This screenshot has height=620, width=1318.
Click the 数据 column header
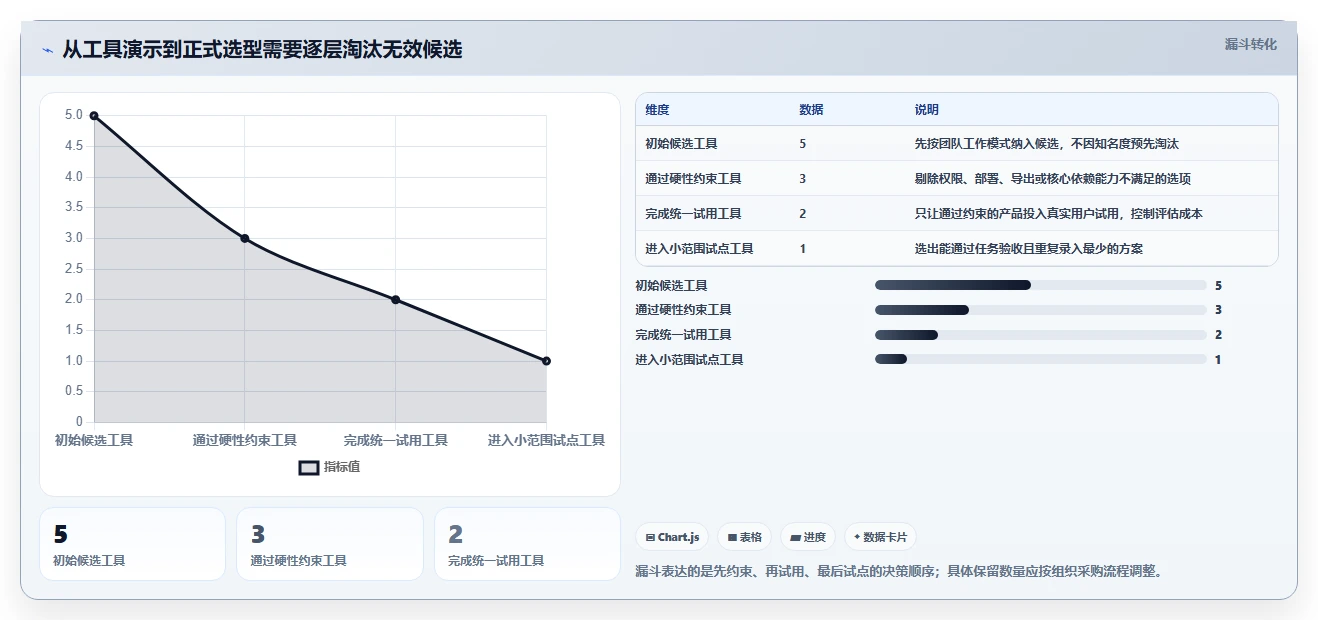click(812, 110)
